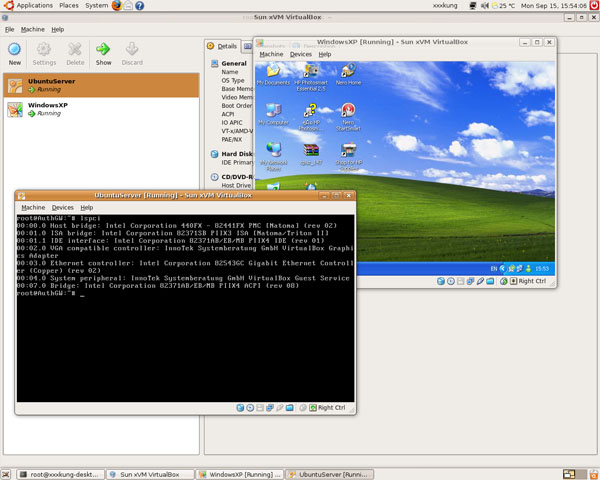The width and height of the screenshot is (600, 480).
Task: Open Machine menu in the UbuntuServer window
Action: (x=33, y=207)
